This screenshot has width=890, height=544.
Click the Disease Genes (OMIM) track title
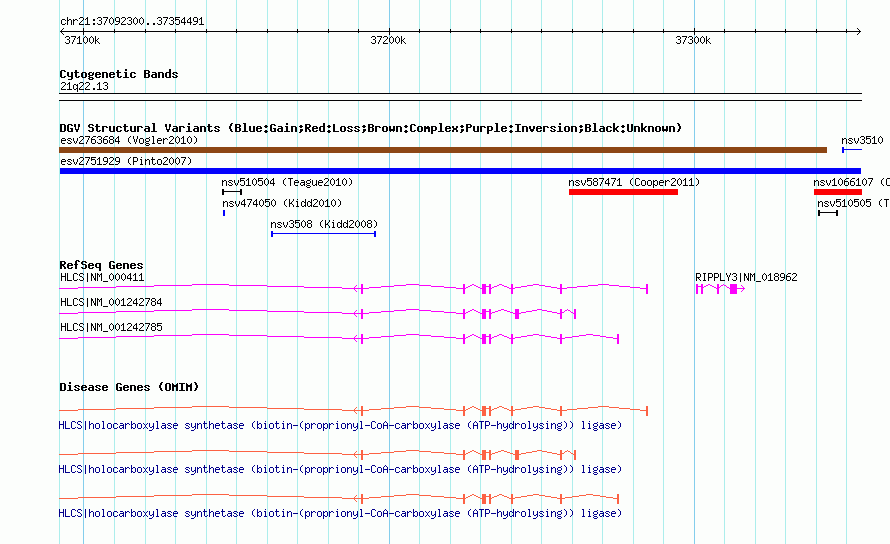[x=129, y=387]
